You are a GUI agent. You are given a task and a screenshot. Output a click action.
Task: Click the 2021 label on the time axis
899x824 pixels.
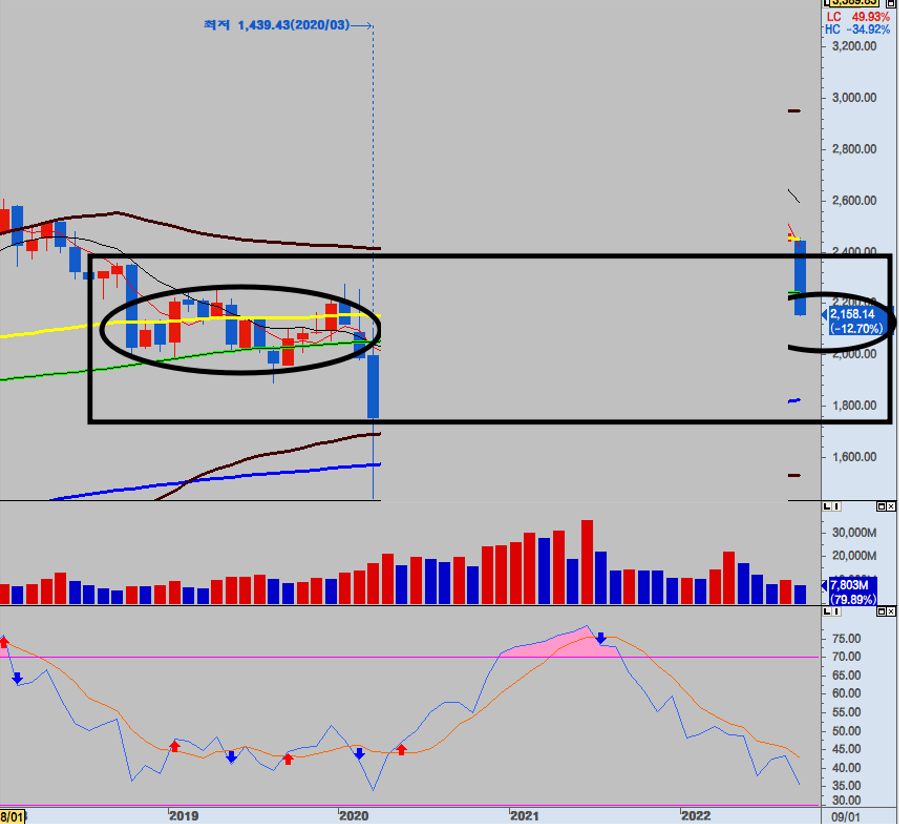point(525,815)
